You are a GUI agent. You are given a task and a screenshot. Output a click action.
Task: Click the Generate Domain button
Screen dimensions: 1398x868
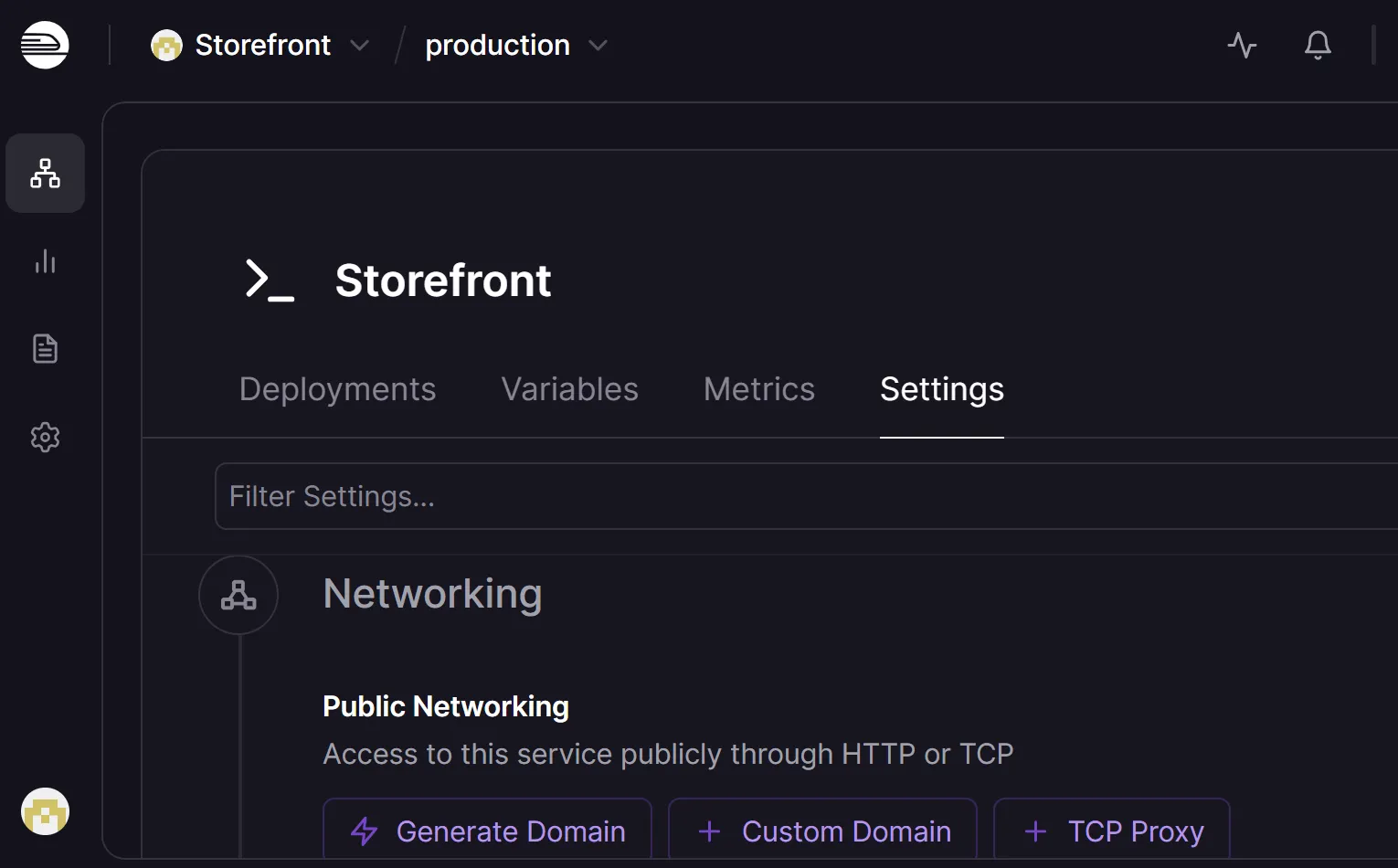[488, 831]
